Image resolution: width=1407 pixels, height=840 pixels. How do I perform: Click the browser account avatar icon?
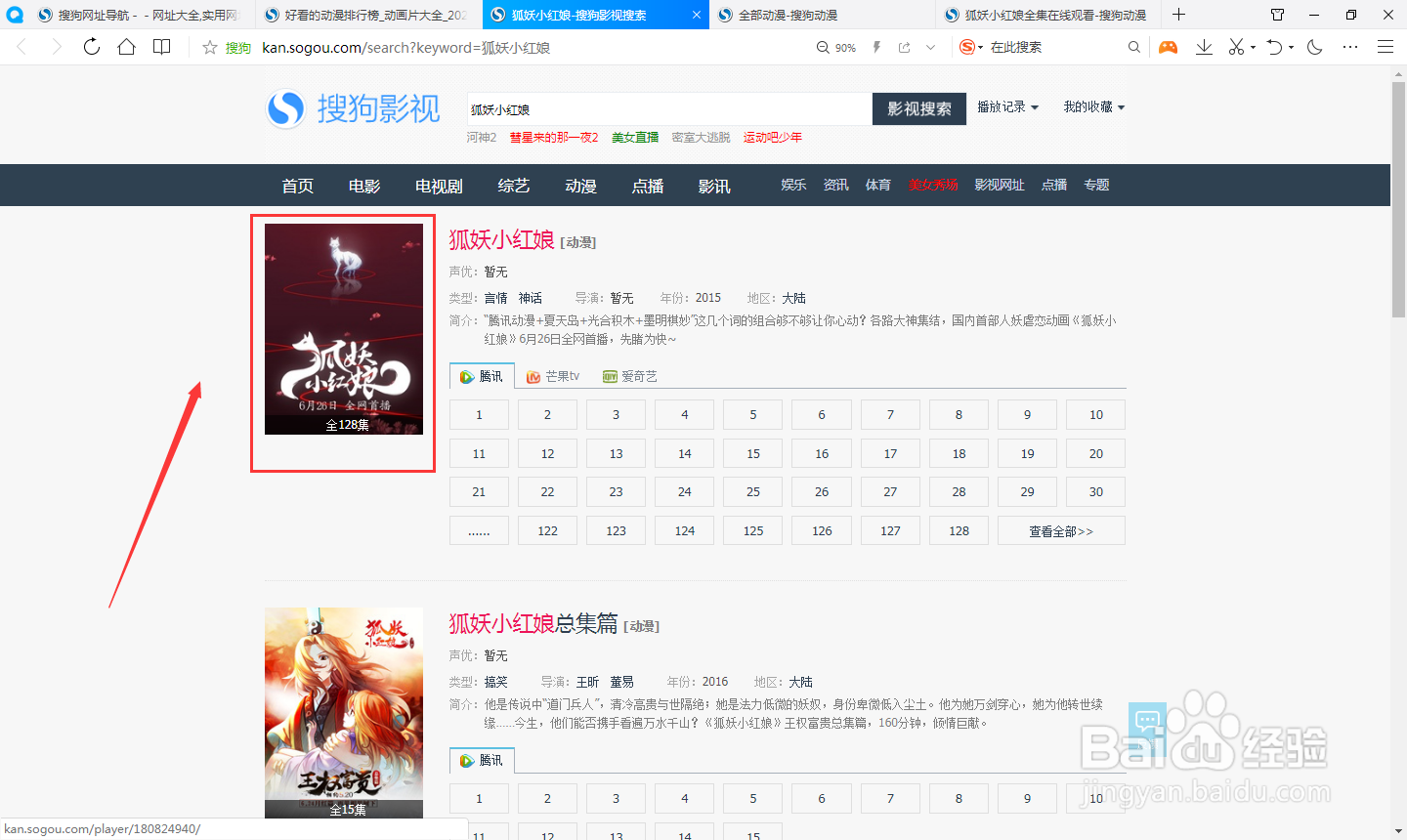click(x=15, y=15)
